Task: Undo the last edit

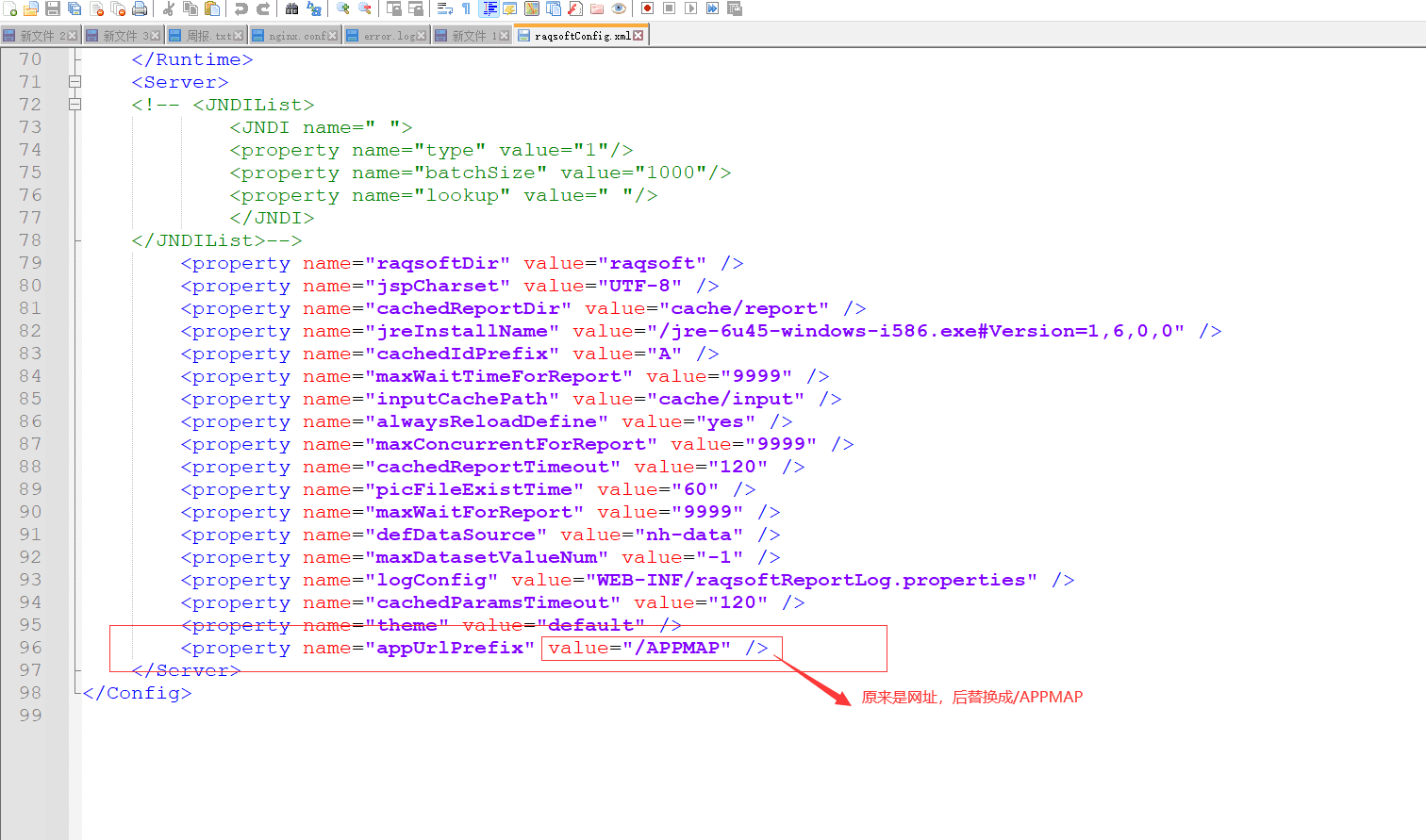Action: click(240, 8)
